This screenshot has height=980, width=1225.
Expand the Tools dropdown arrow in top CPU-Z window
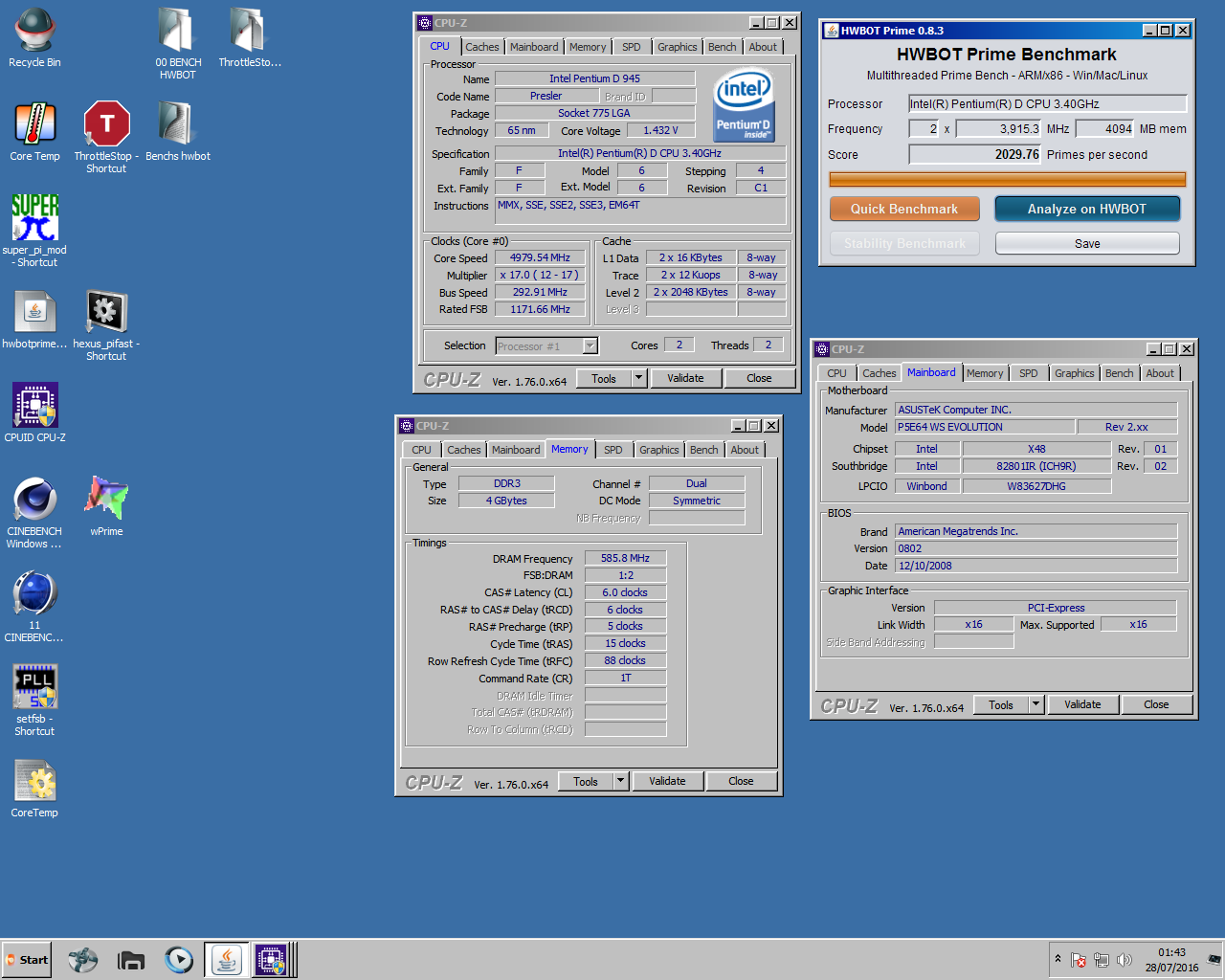pyautogui.click(x=638, y=378)
